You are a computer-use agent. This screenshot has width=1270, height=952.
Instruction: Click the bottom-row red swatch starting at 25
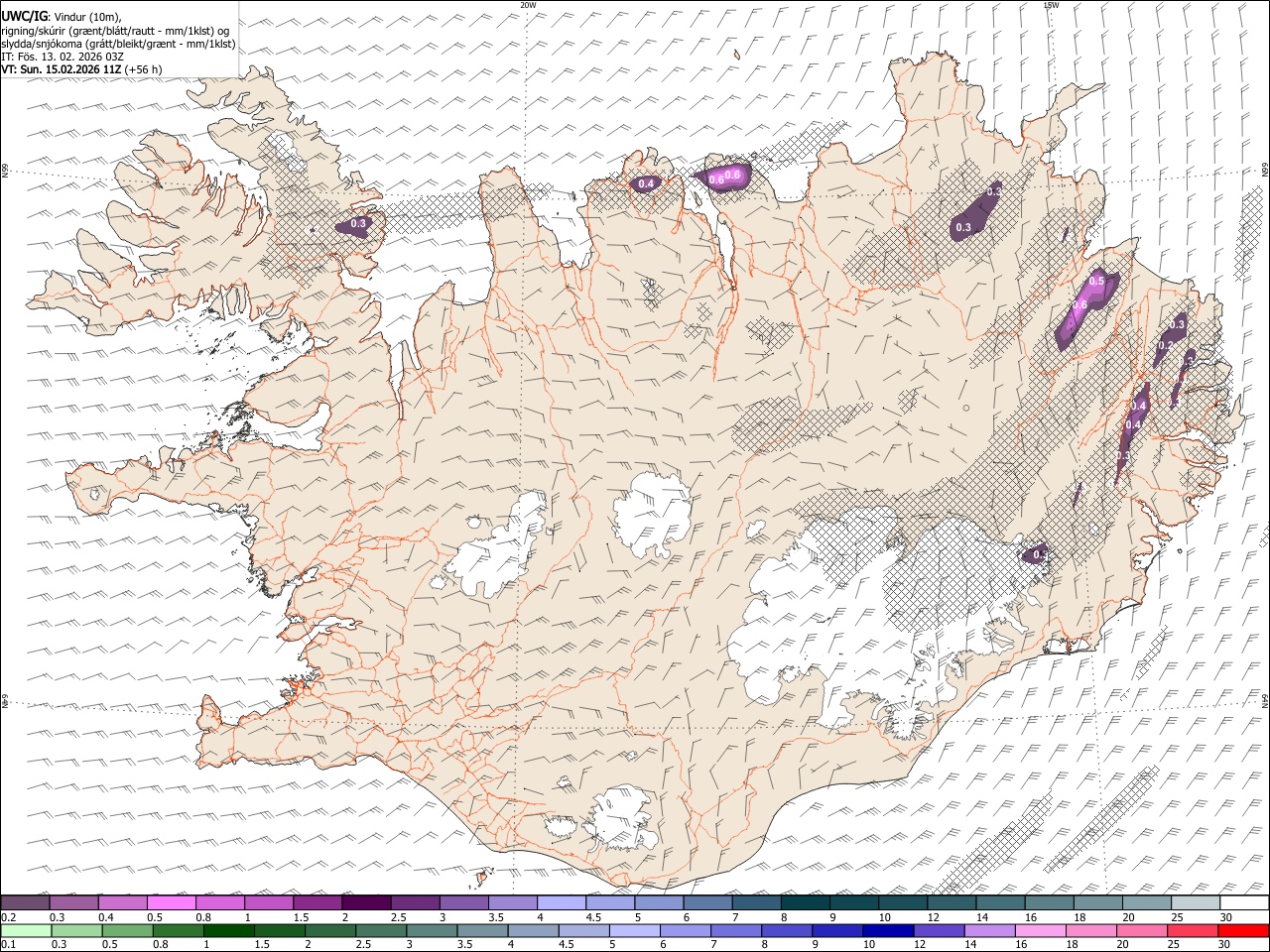(x=1192, y=930)
